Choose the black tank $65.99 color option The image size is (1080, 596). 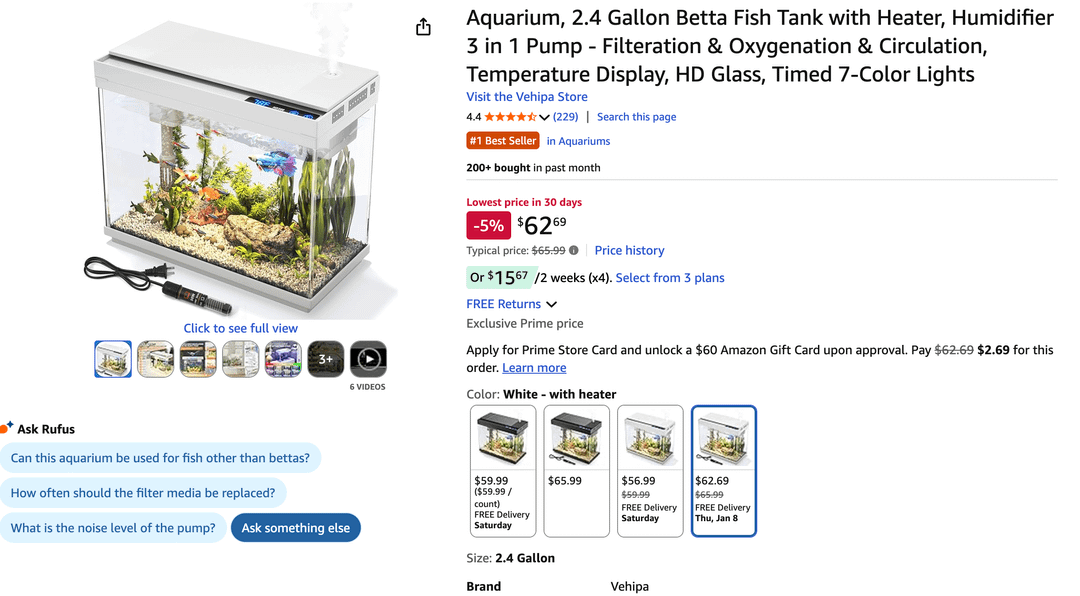point(576,471)
